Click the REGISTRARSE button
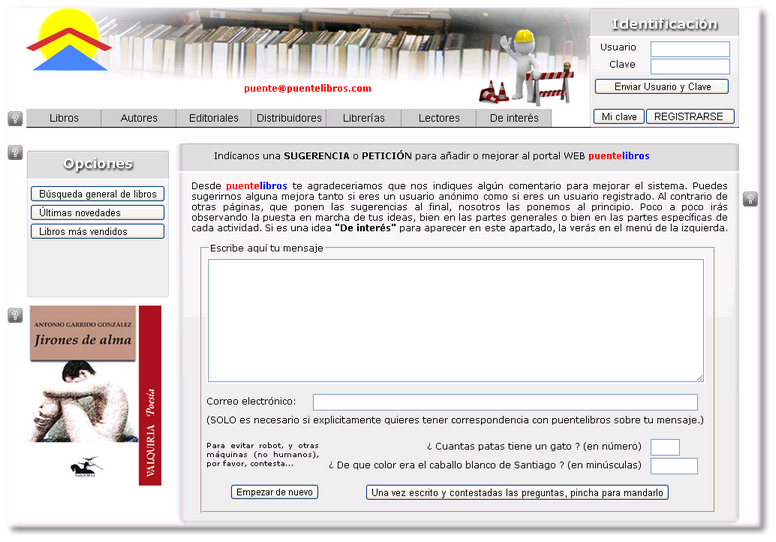The image size is (776, 542). (x=690, y=117)
